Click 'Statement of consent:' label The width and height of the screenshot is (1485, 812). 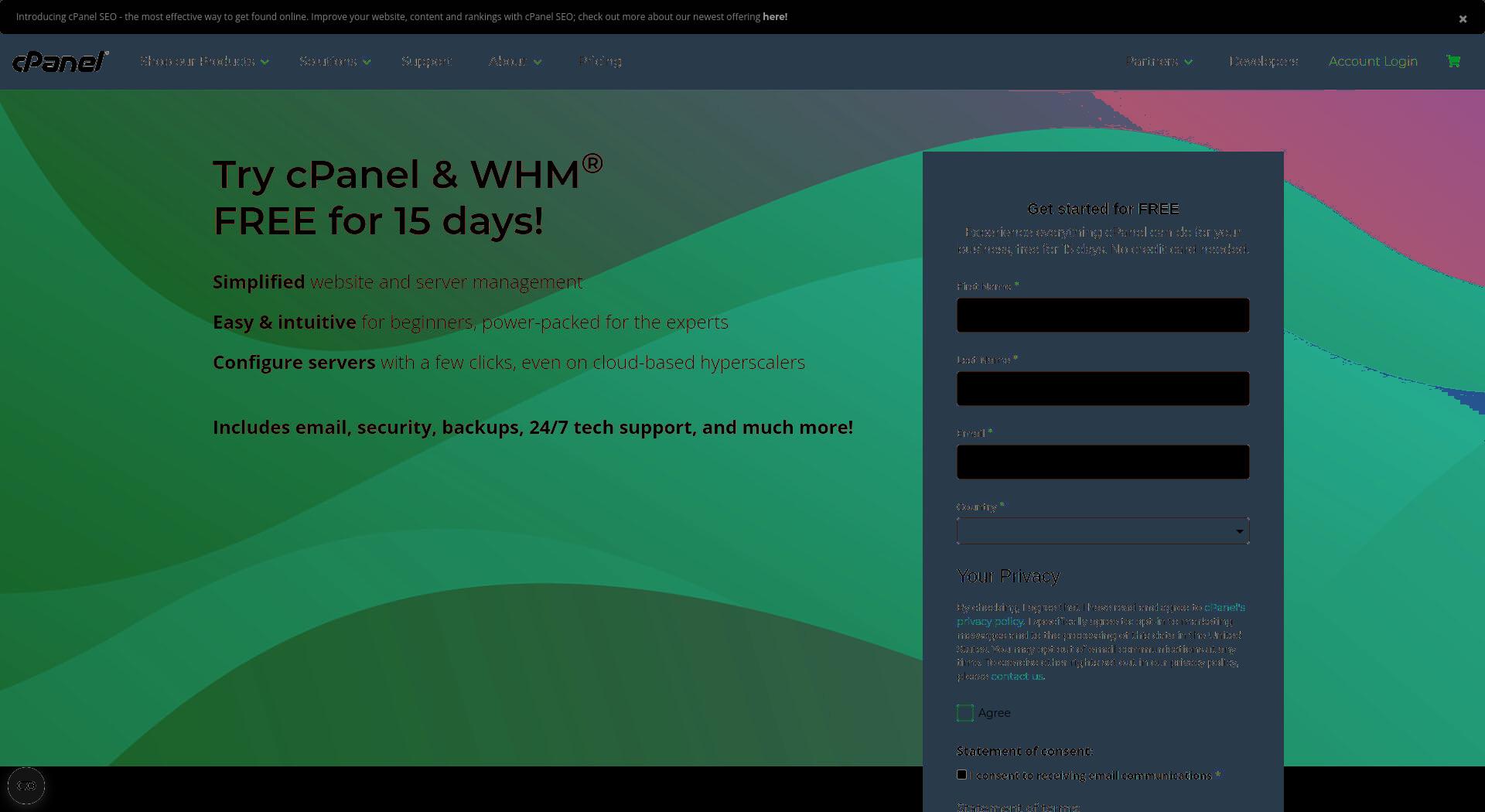pos(1024,751)
